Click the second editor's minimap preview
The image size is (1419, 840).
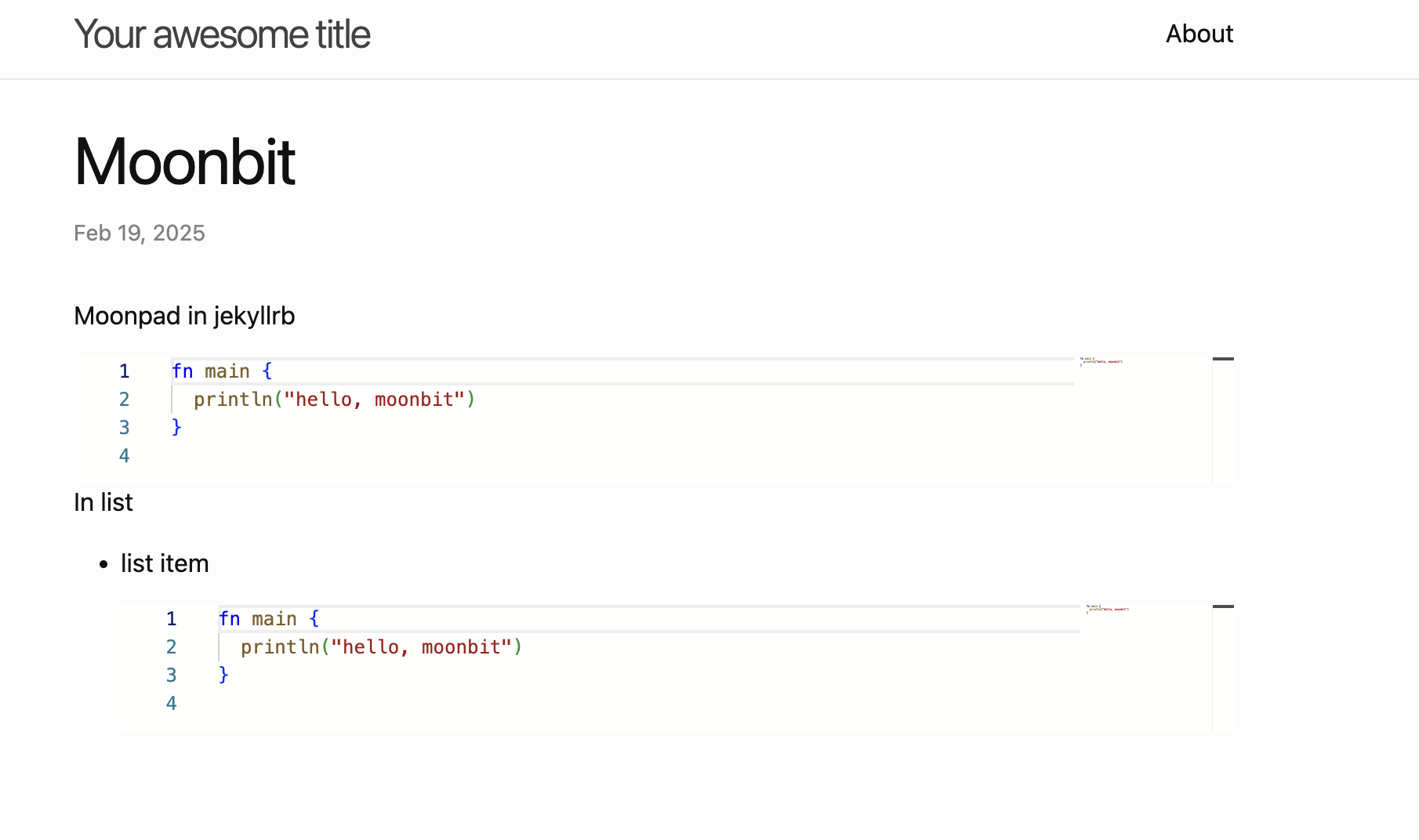tap(1107, 609)
